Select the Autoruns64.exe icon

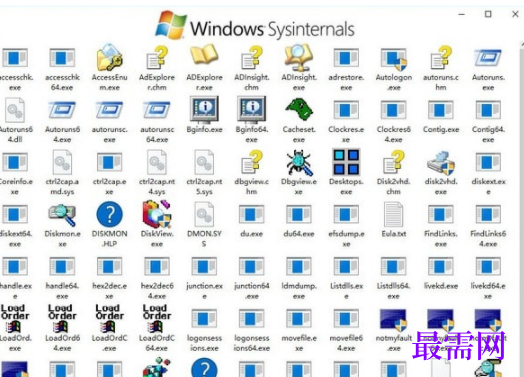click(x=62, y=110)
